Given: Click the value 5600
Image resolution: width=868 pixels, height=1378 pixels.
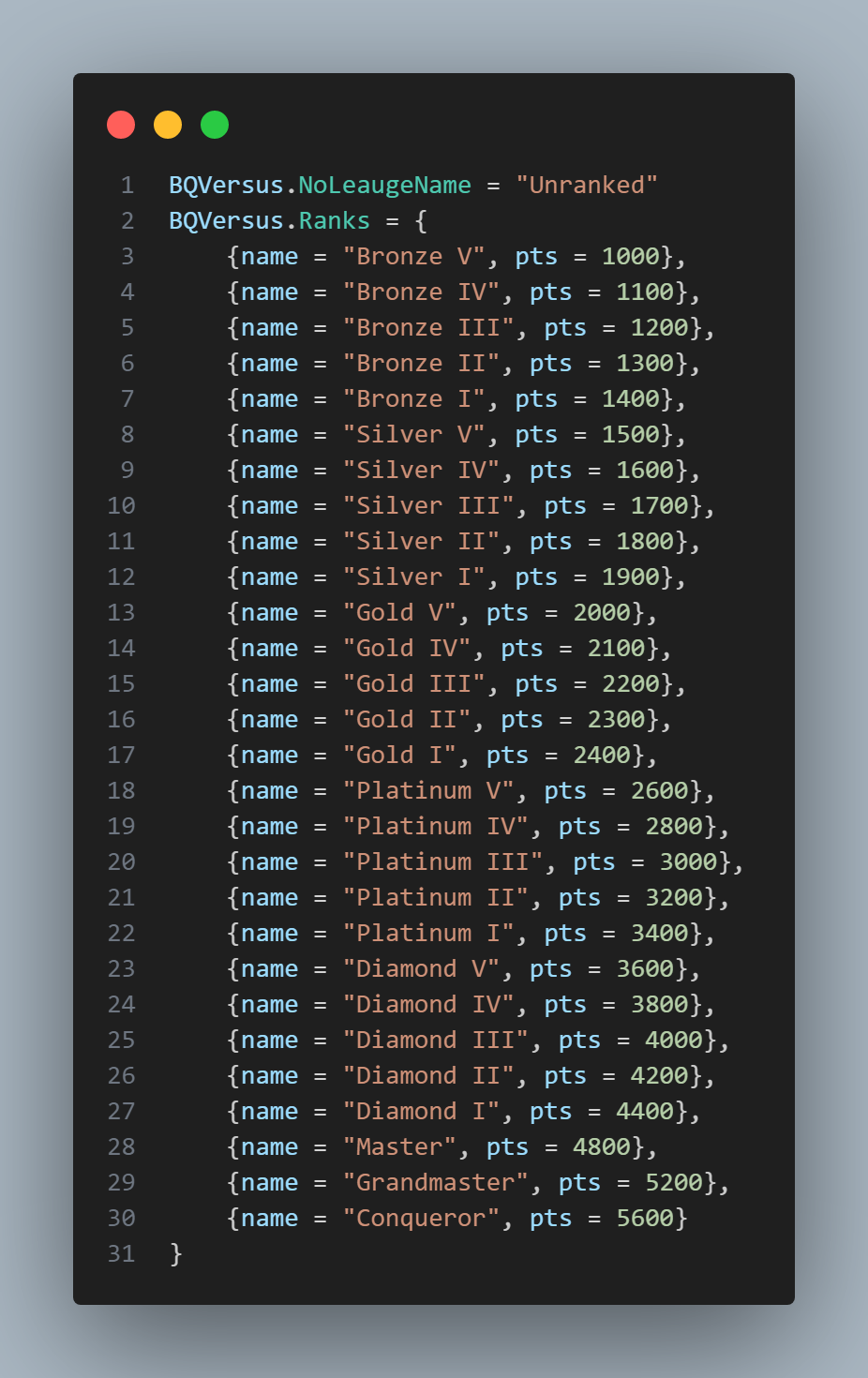Looking at the screenshot, I should tap(645, 1218).
